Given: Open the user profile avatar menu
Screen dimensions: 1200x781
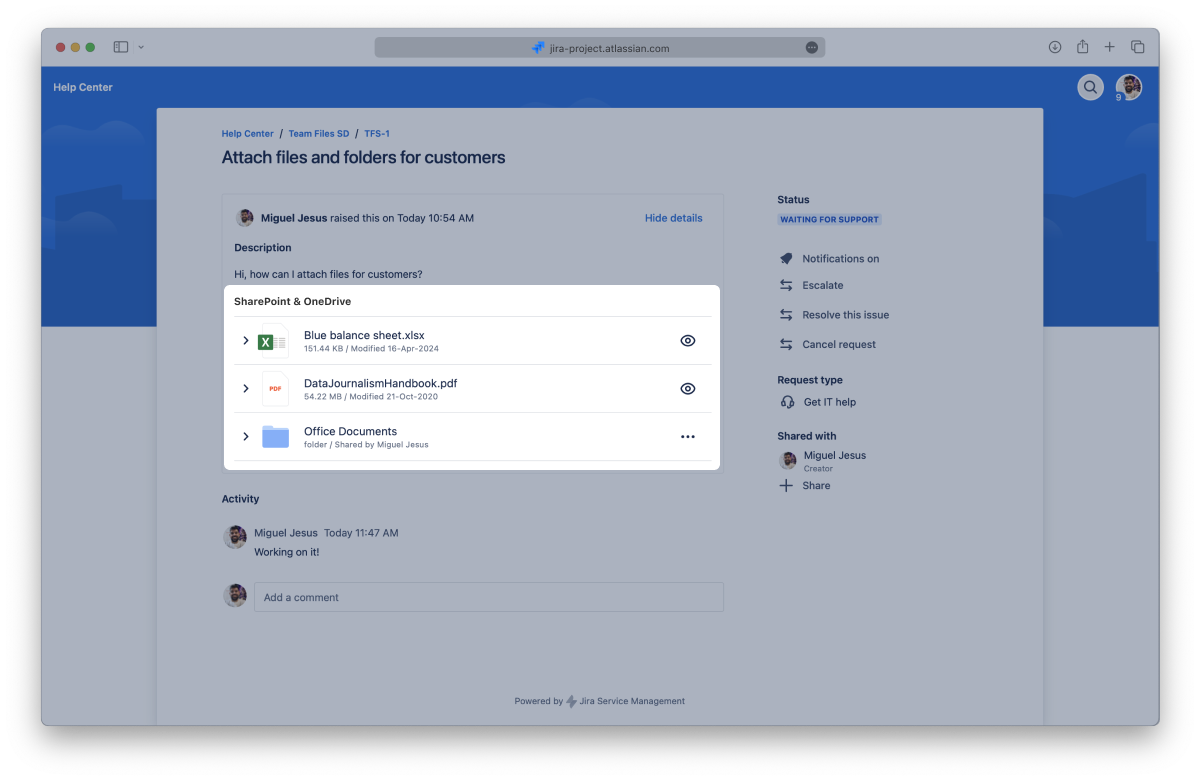Looking at the screenshot, I should [x=1128, y=87].
